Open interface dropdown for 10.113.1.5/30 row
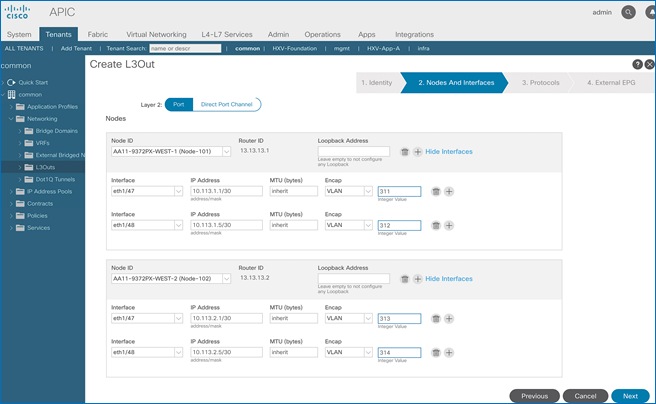 pyautogui.click(x=178, y=225)
